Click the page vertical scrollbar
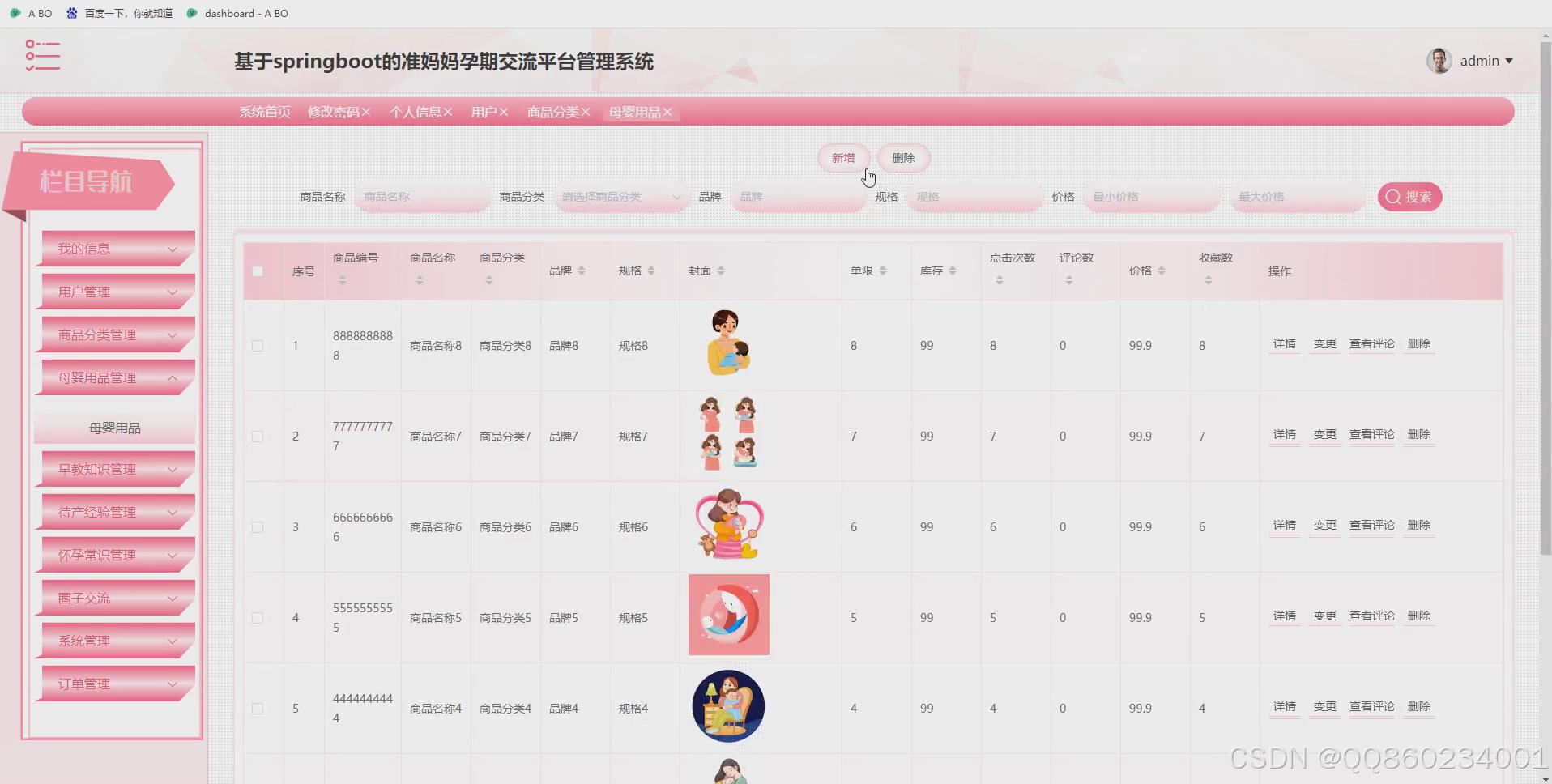Image resolution: width=1552 pixels, height=784 pixels. (x=1546, y=300)
